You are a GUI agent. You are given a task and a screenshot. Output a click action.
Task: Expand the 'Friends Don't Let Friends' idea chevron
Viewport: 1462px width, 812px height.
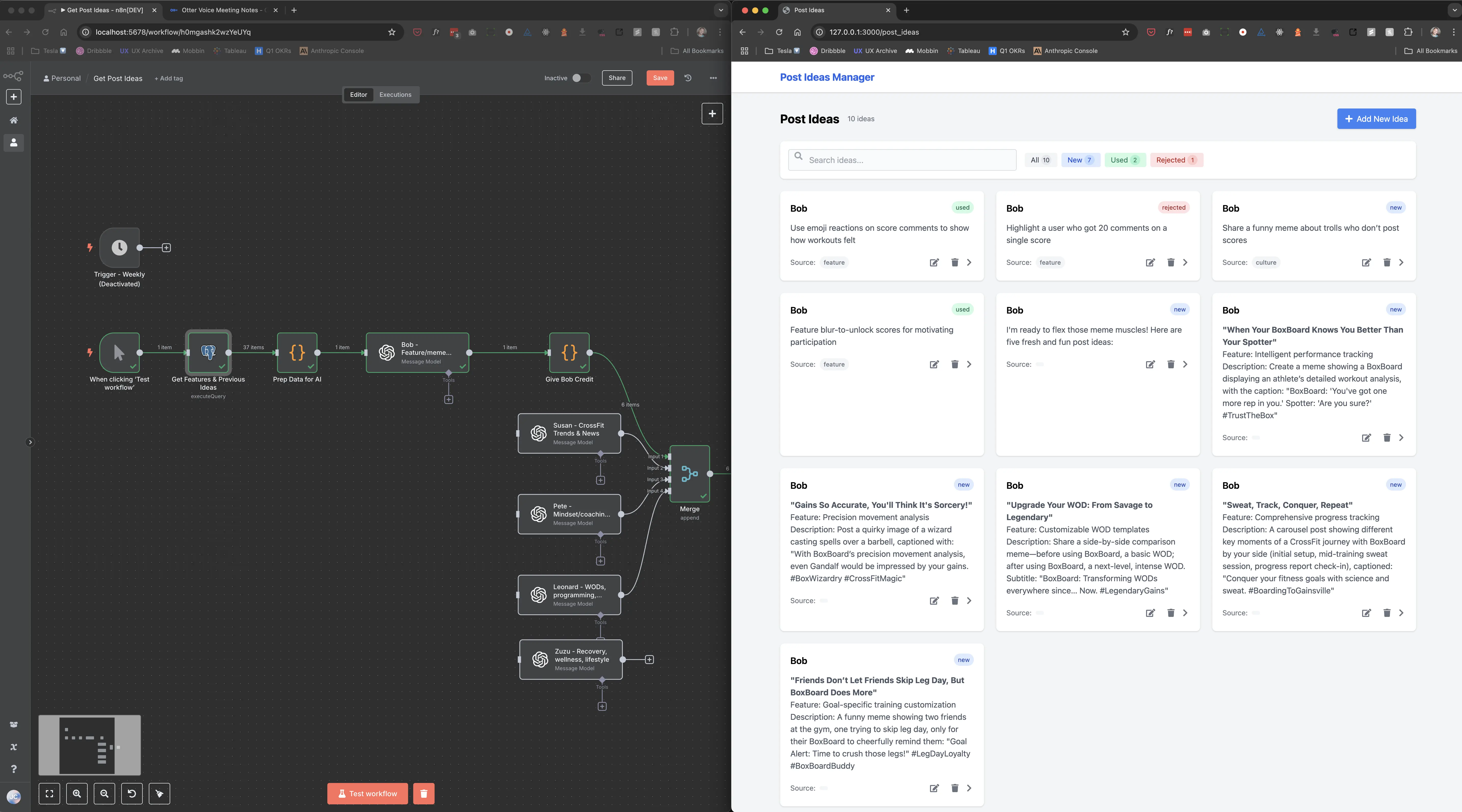tap(969, 788)
